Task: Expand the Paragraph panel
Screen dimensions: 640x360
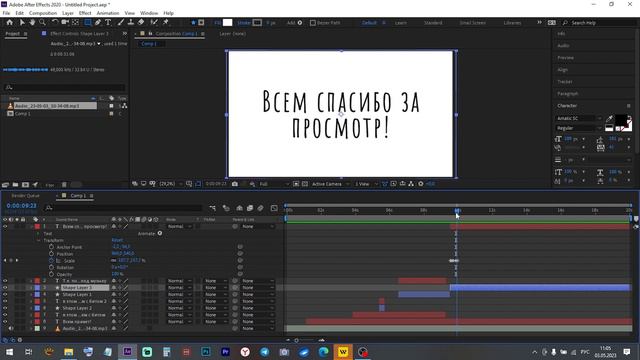Action: click(x=567, y=93)
